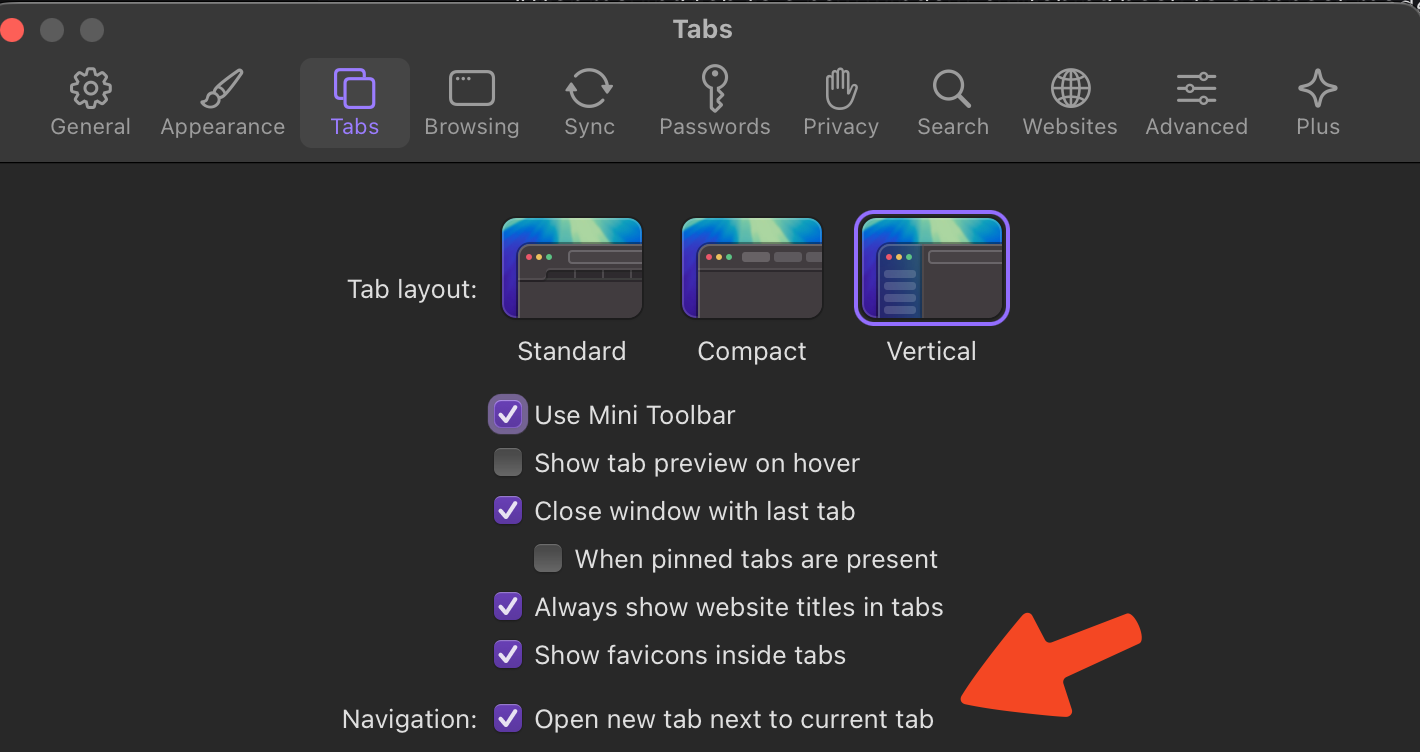The width and height of the screenshot is (1420, 752).
Task: Toggle Always show website titles in tabs
Action: click(x=508, y=607)
